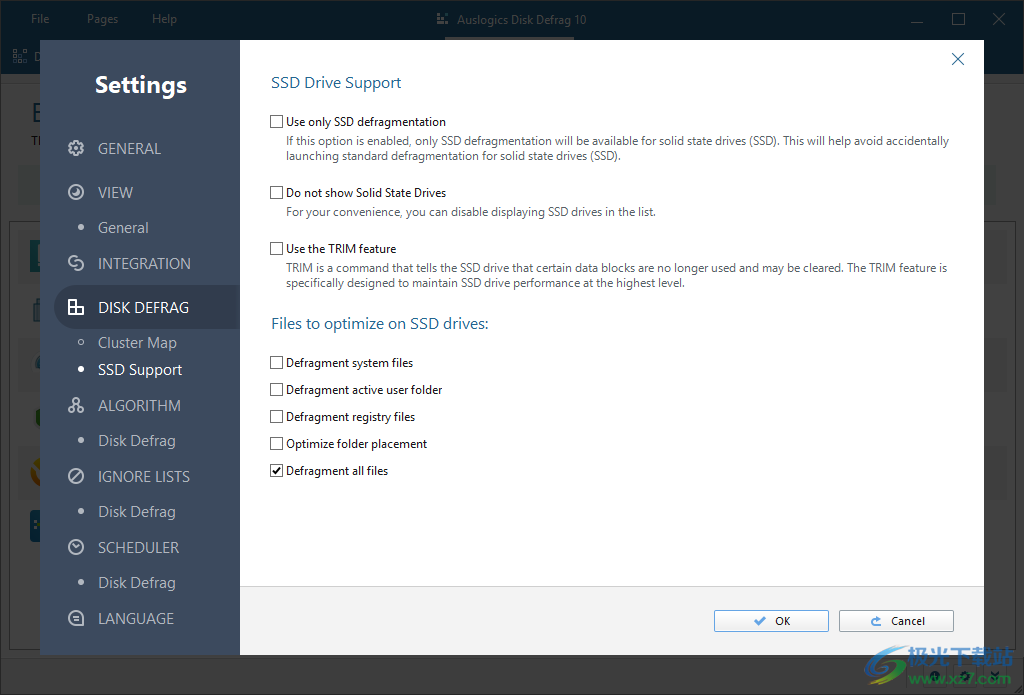Discard changes with Cancel button
The image size is (1024, 695).
click(x=896, y=621)
